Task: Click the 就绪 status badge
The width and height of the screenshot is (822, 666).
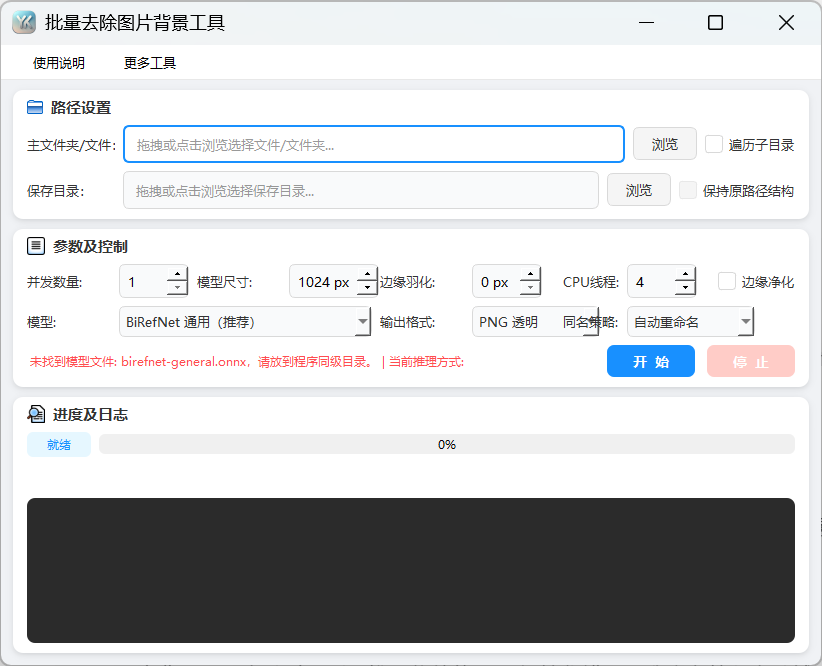Action: (59, 445)
